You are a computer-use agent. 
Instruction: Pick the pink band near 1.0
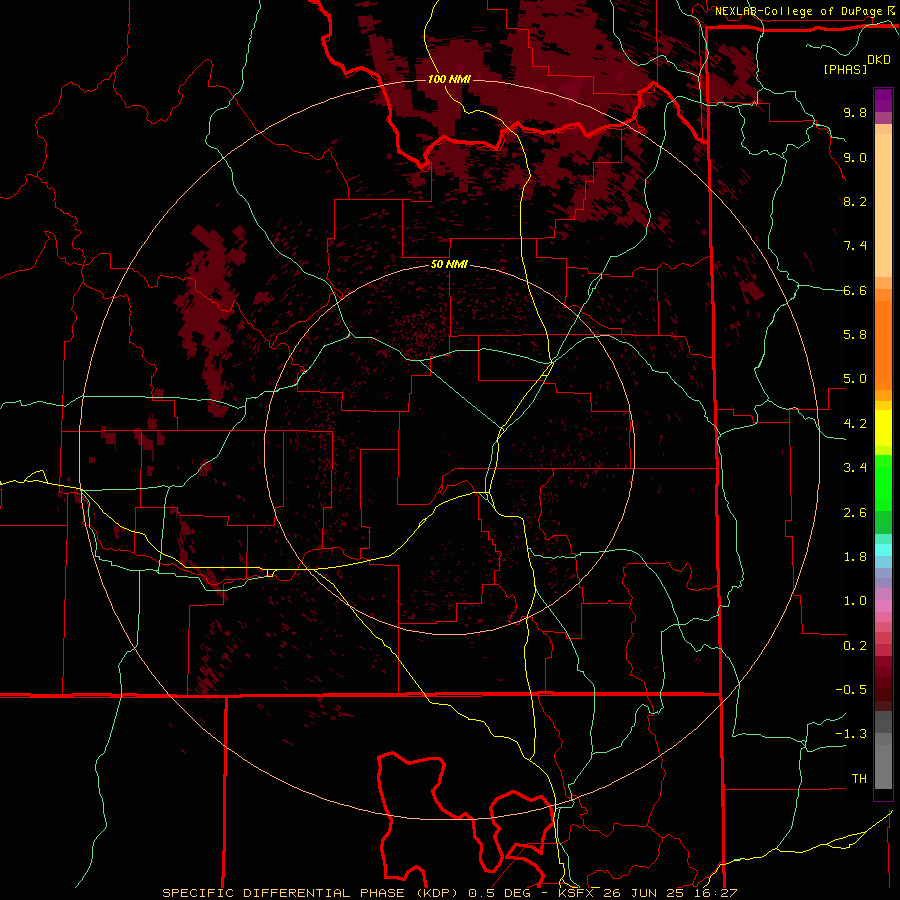(883, 606)
